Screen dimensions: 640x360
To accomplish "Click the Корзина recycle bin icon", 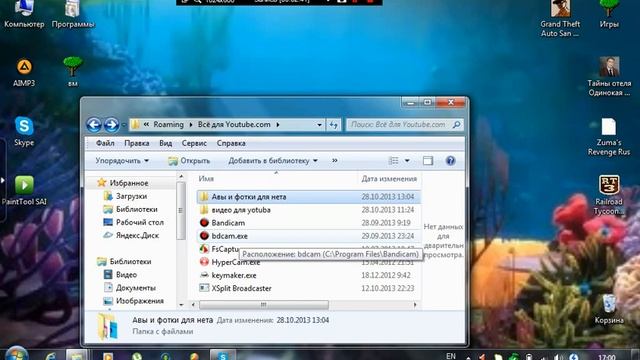I will [609, 309].
